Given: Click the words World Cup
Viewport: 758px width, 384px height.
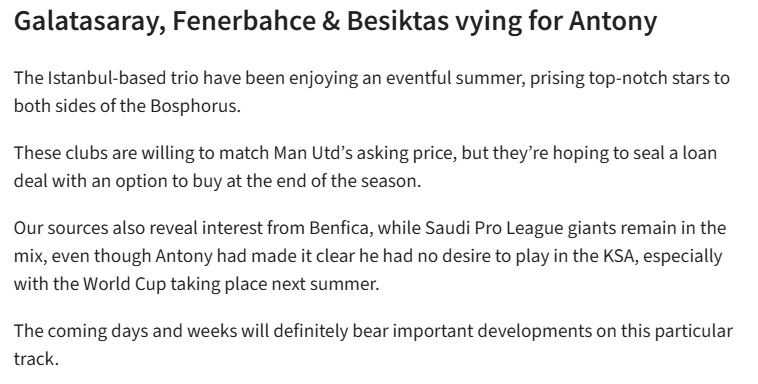Looking at the screenshot, I should coord(125,284).
